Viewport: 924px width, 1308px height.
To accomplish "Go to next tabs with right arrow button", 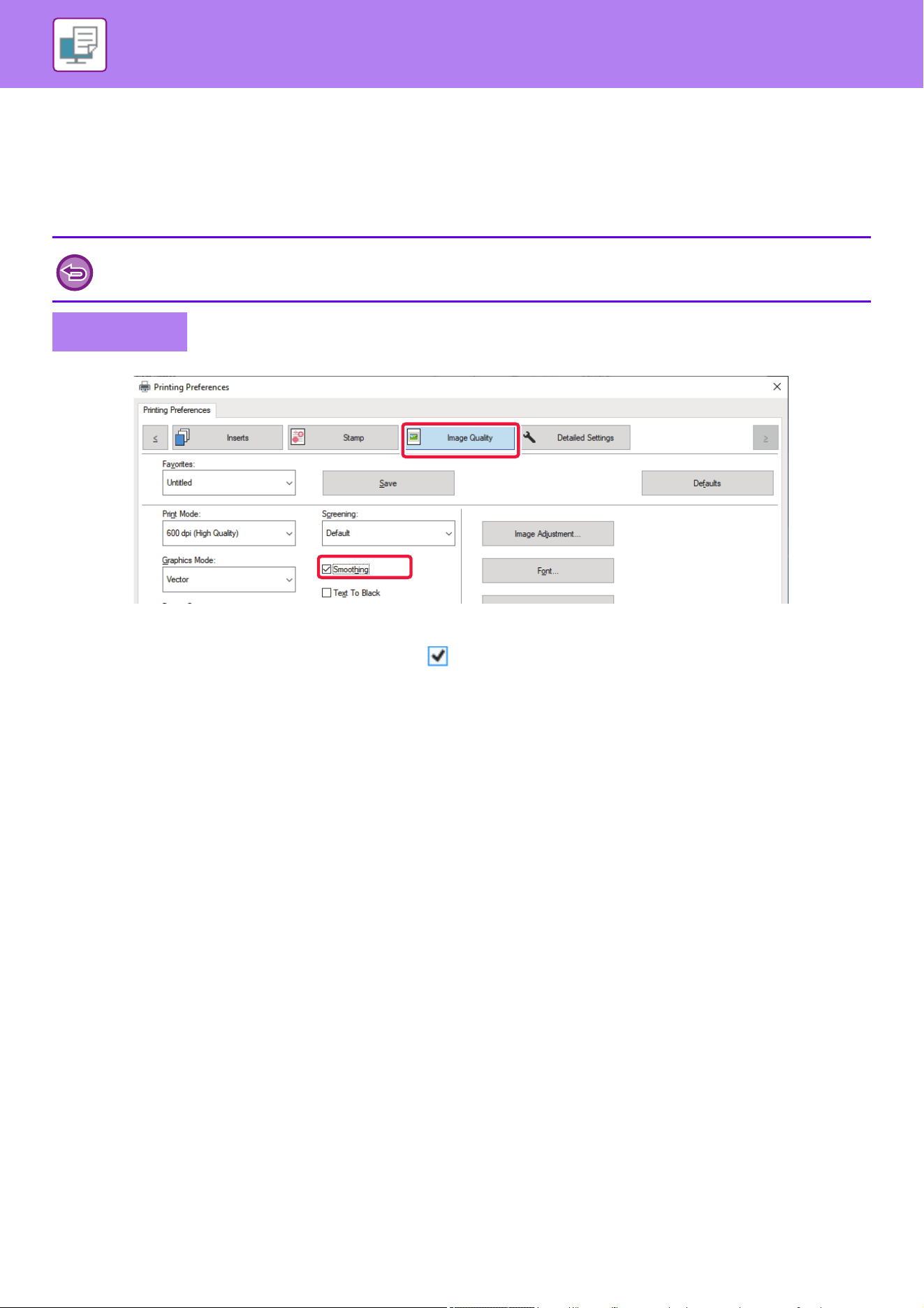I will (765, 437).
